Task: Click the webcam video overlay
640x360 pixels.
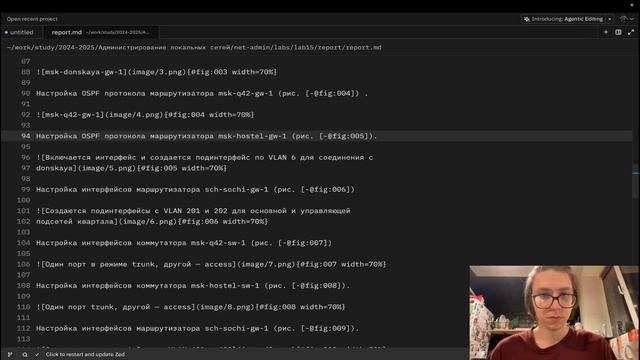Action: (554, 313)
